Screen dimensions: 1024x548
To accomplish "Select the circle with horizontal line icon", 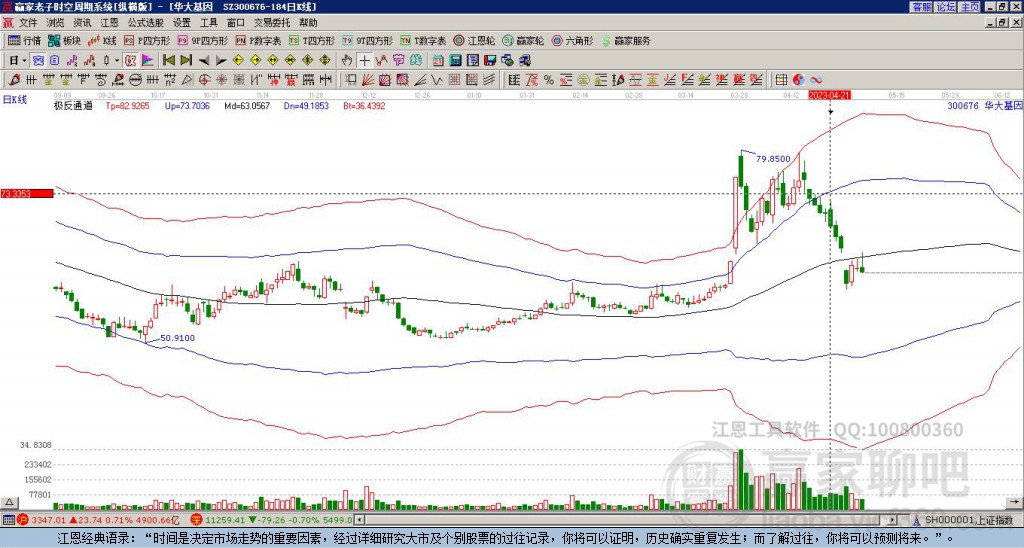I will [135, 80].
